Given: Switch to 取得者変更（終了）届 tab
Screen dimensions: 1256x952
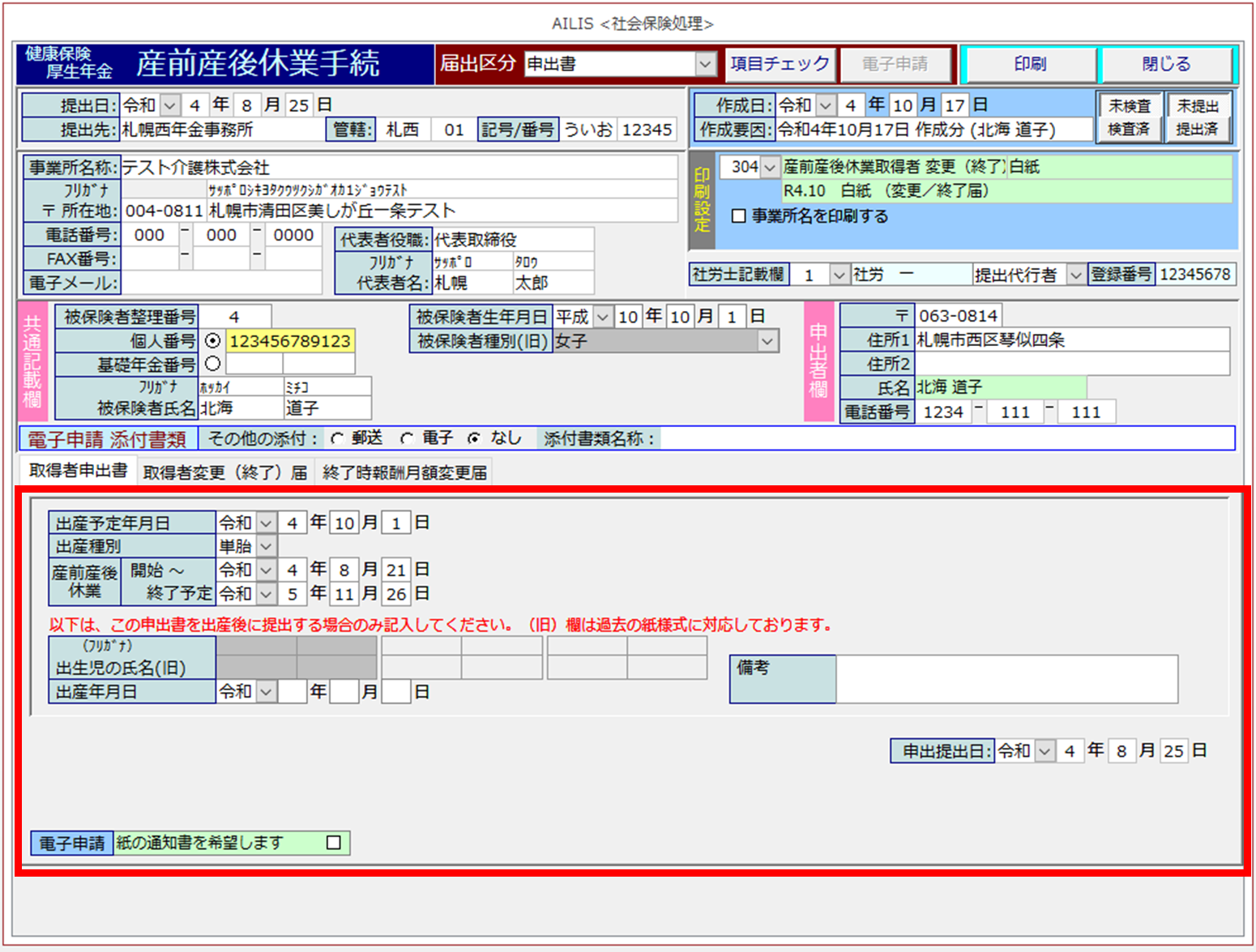Looking at the screenshot, I should click(x=224, y=472).
